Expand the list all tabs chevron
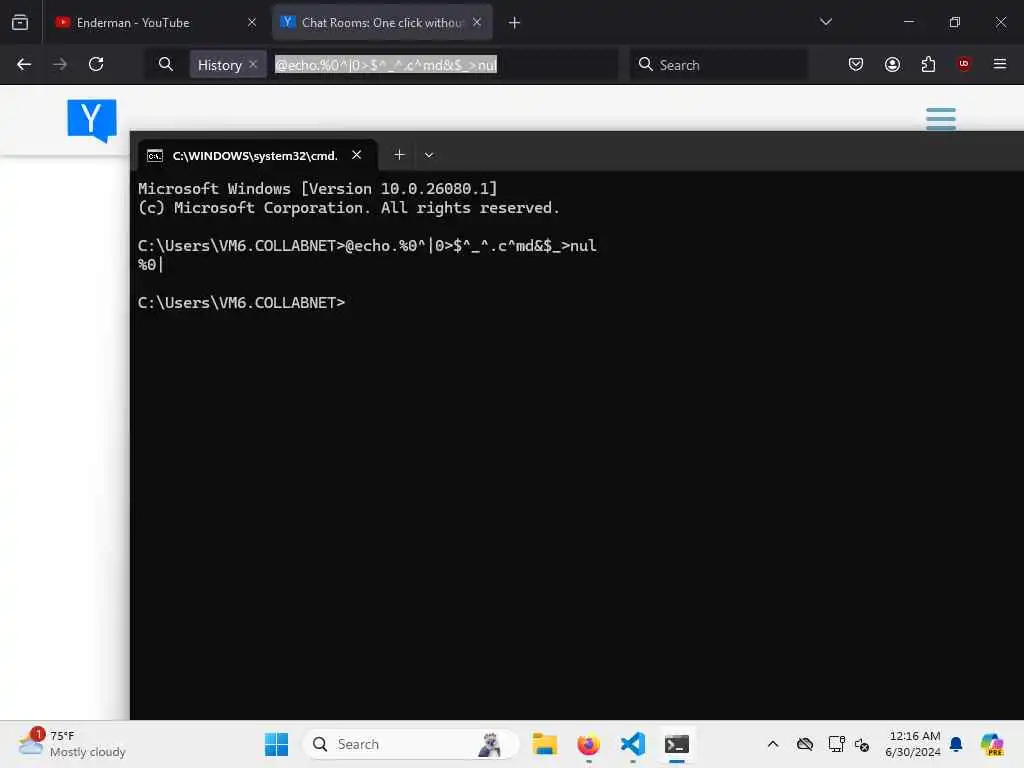The width and height of the screenshot is (1024, 768). tap(825, 22)
